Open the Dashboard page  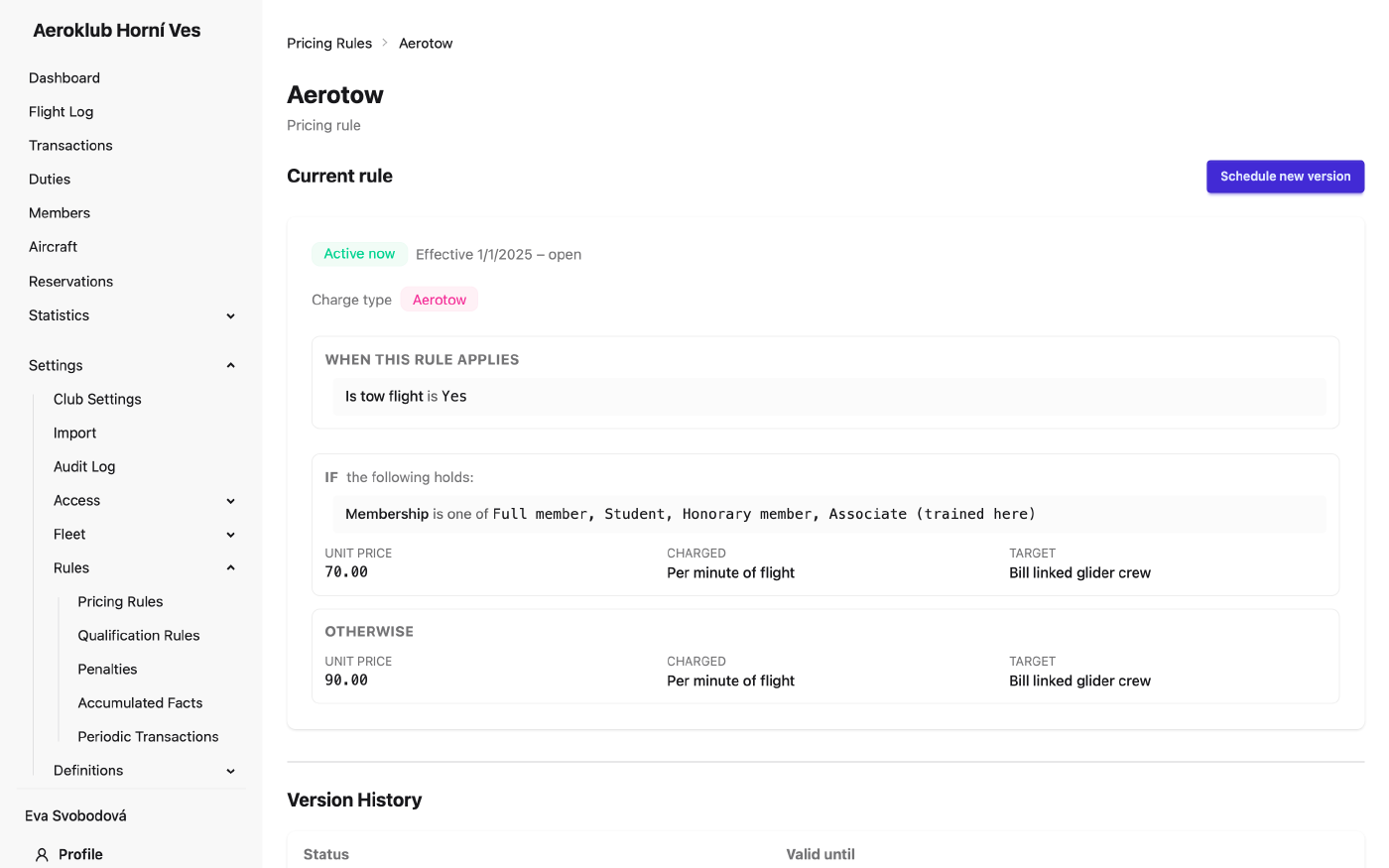(x=64, y=78)
